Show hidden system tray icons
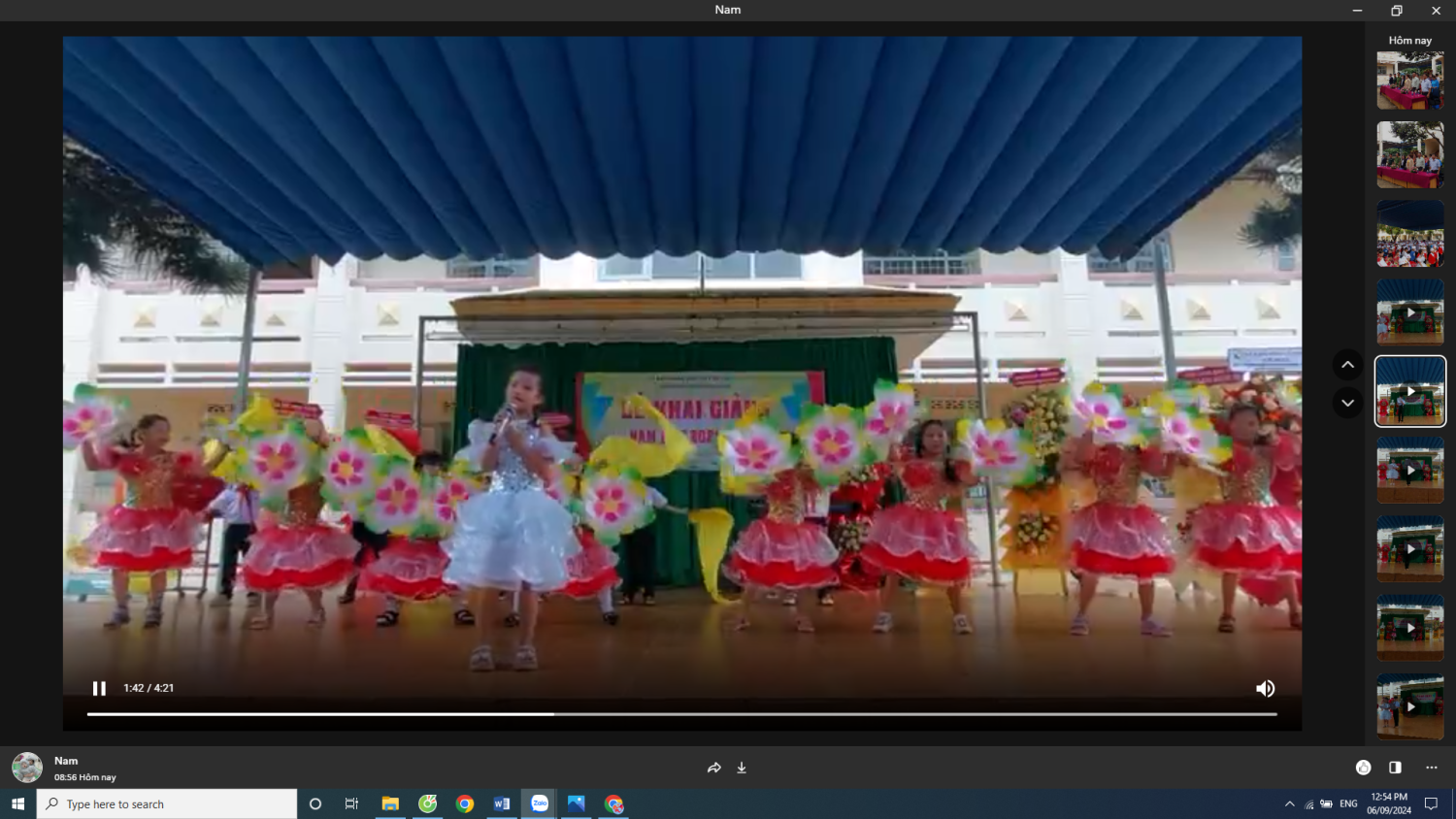This screenshot has height=819, width=1456. click(x=1289, y=803)
